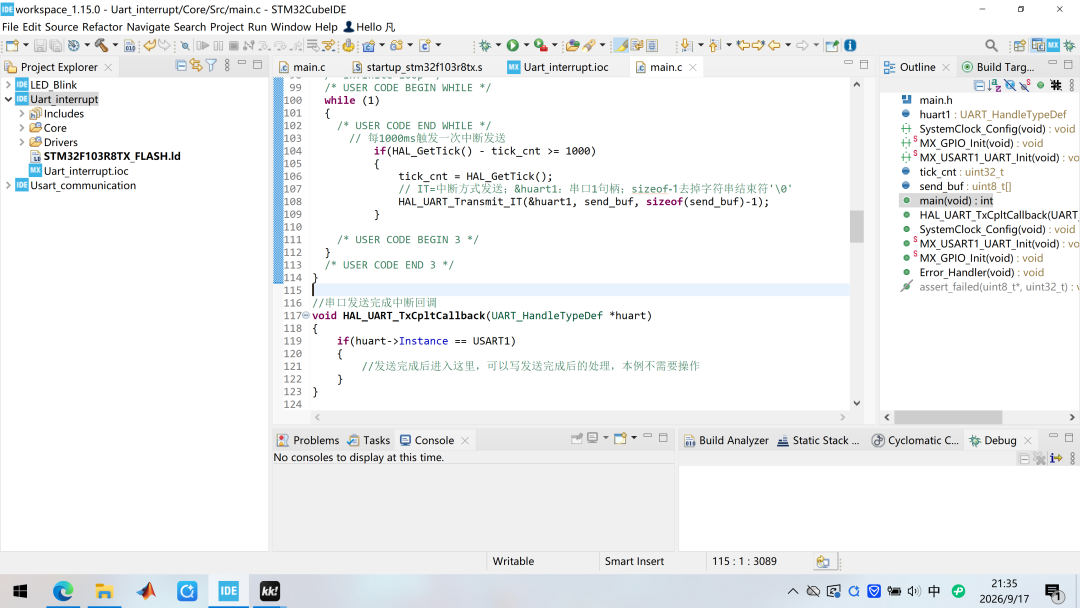Click the Outline horizontal scrollbar thumb
Screen dimensions: 1080x608
(x=948, y=417)
